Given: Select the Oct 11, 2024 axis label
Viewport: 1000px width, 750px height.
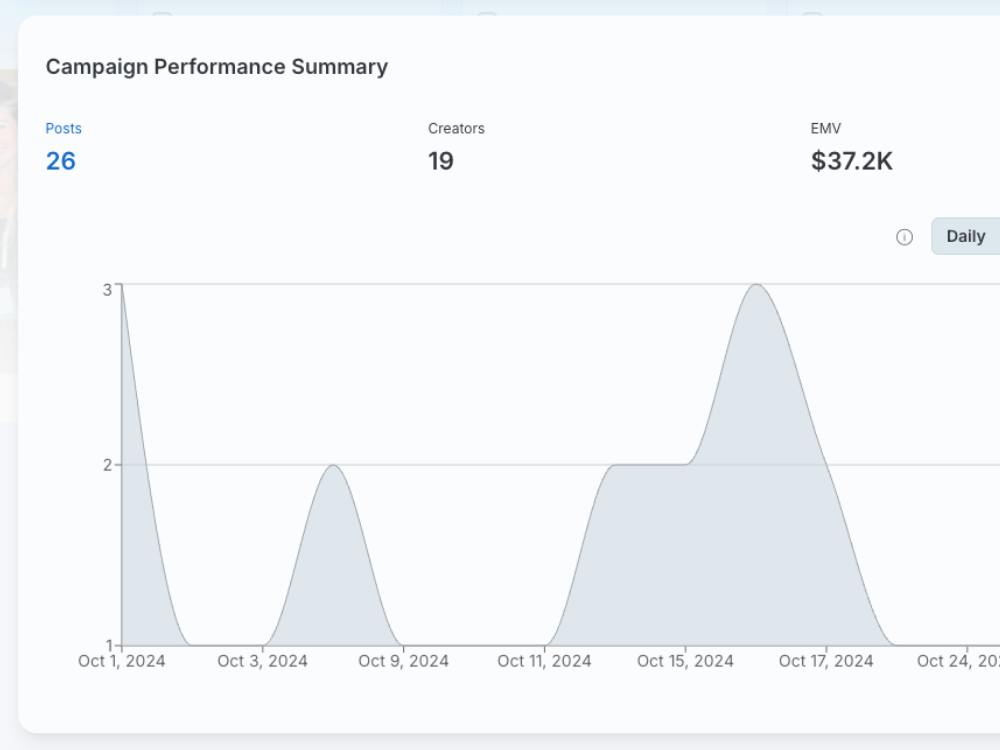Looking at the screenshot, I should (544, 661).
